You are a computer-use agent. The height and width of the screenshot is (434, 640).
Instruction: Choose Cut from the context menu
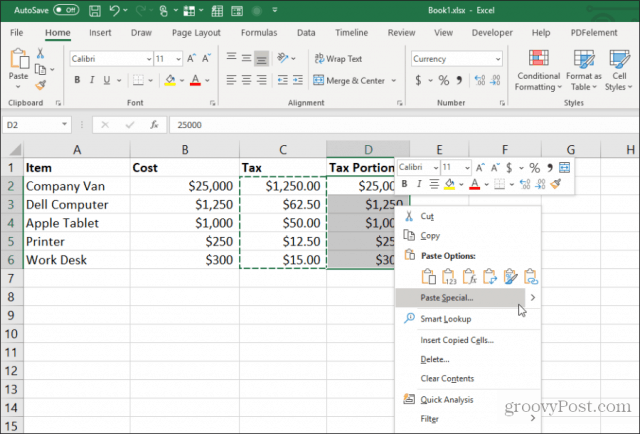[x=427, y=216]
